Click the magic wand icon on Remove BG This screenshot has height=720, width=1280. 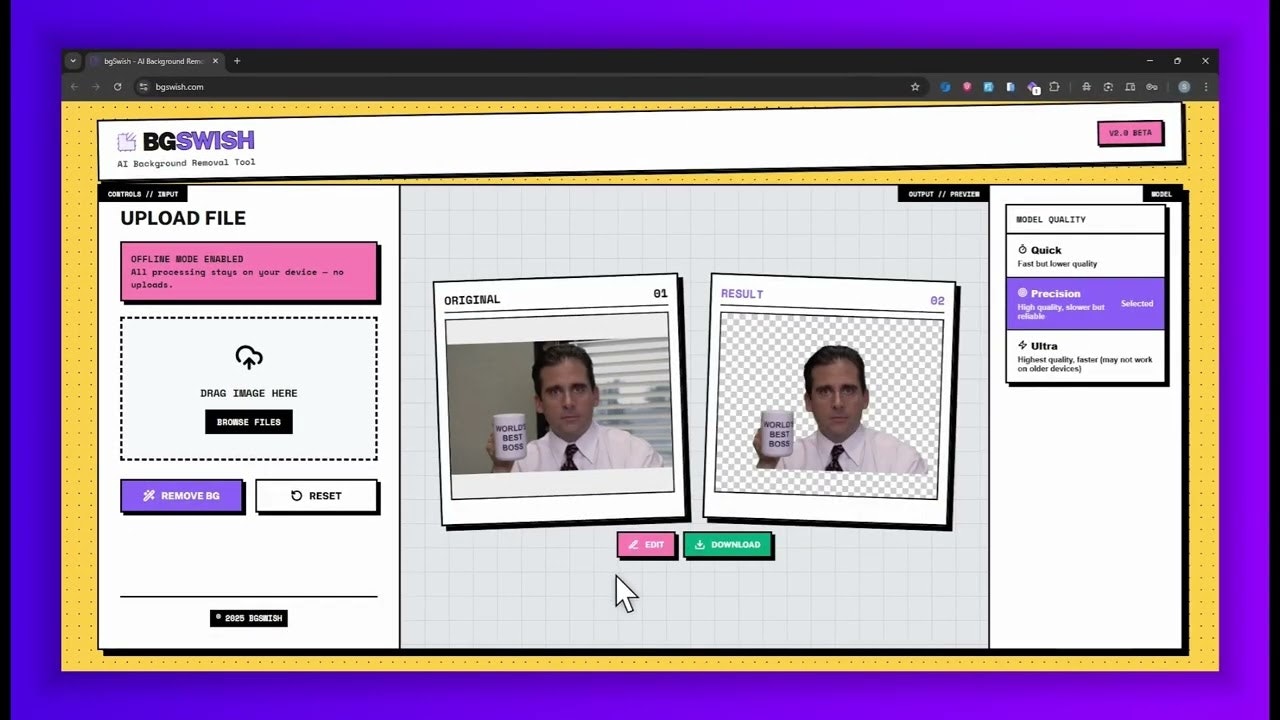[x=149, y=496]
